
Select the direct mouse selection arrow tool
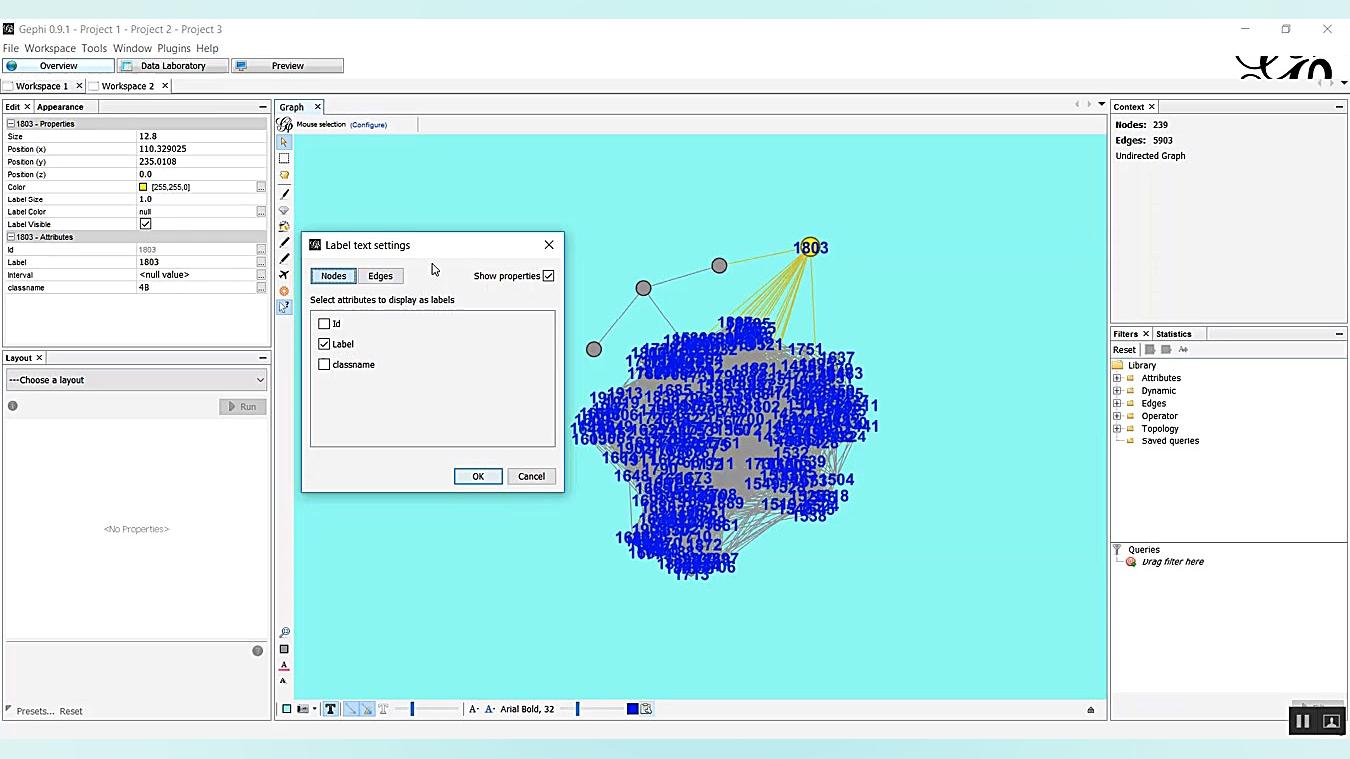pos(284,142)
